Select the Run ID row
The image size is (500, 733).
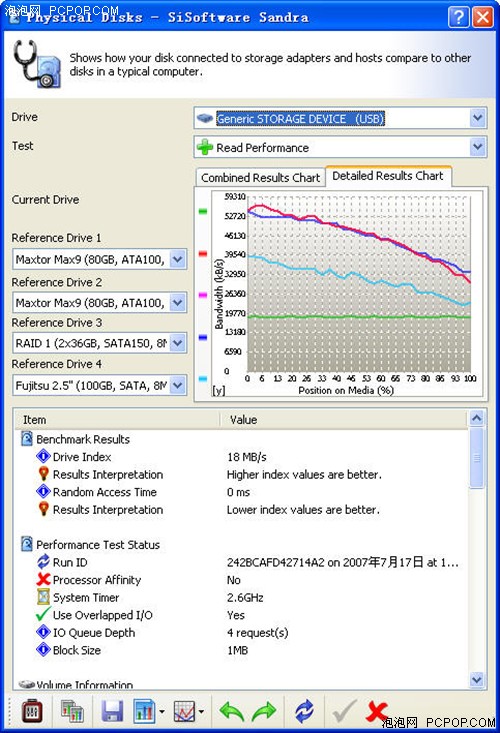pyautogui.click(x=241, y=562)
